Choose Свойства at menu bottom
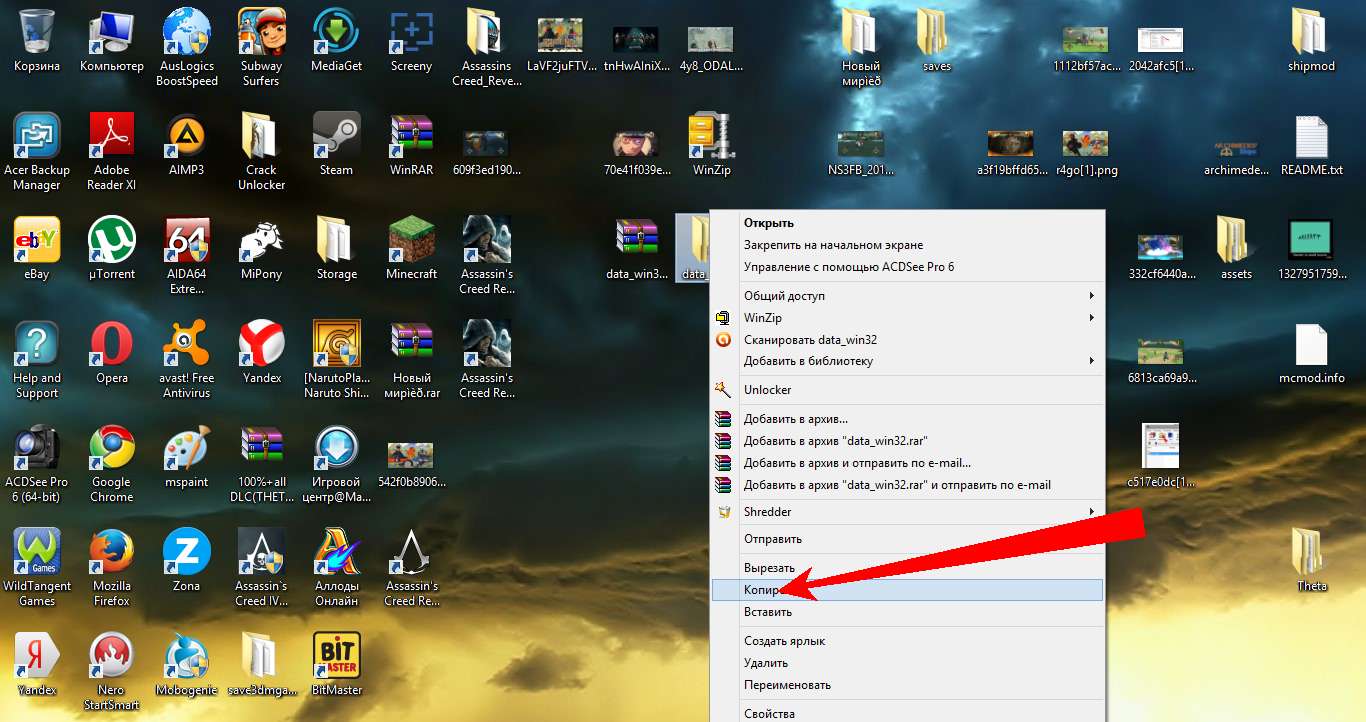 907,713
